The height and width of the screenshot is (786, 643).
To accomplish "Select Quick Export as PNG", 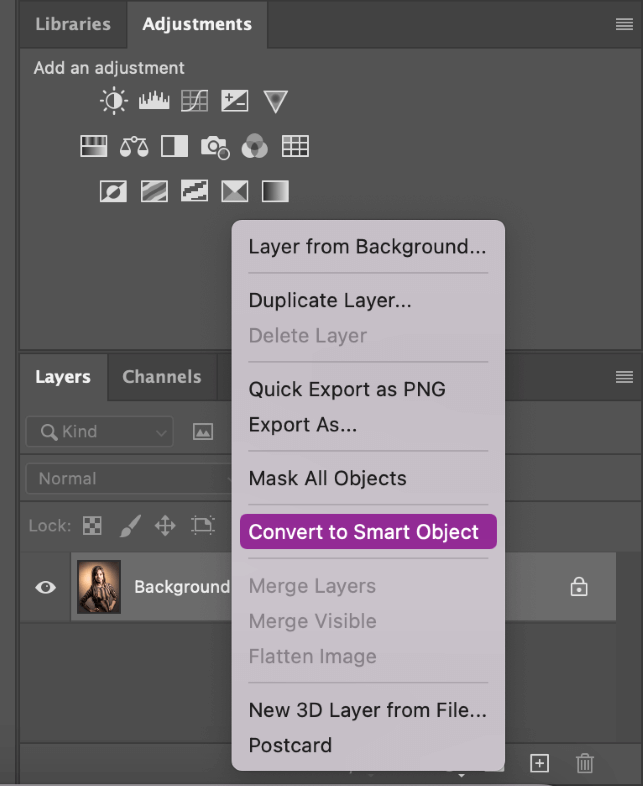I will (368, 389).
